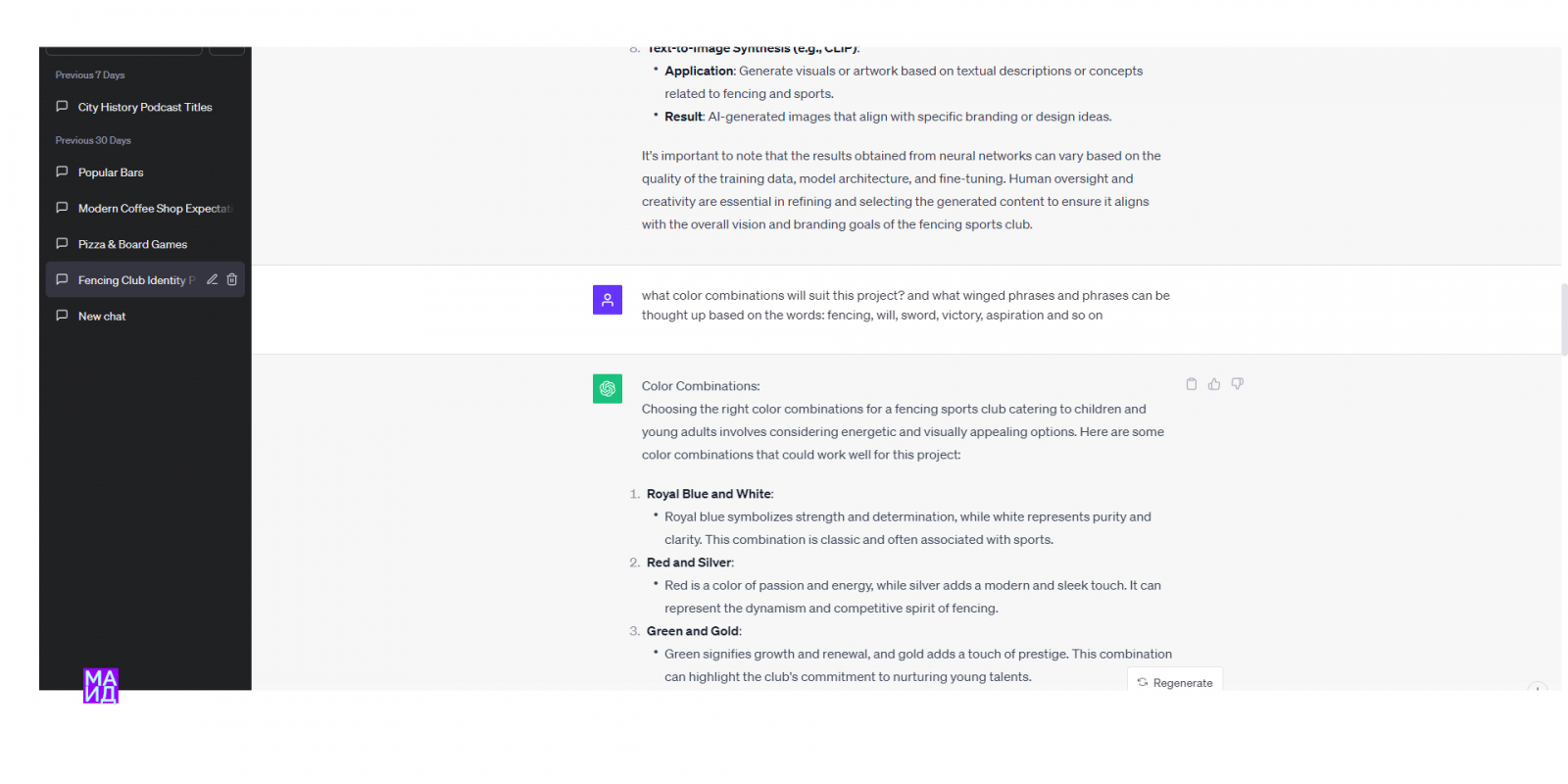The width and height of the screenshot is (1568, 784).
Task: Click the Green and Gold heading
Action: (x=693, y=631)
